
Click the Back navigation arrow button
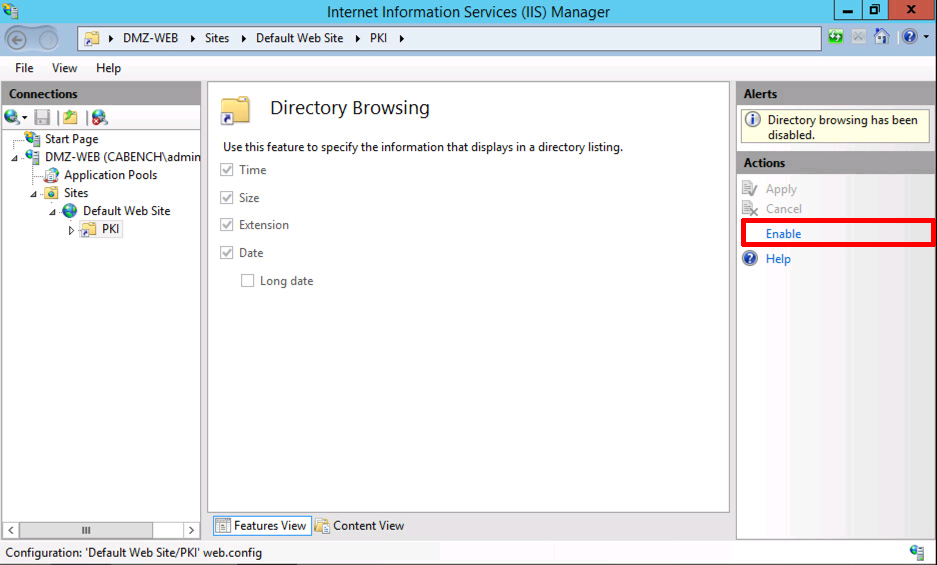tap(17, 40)
